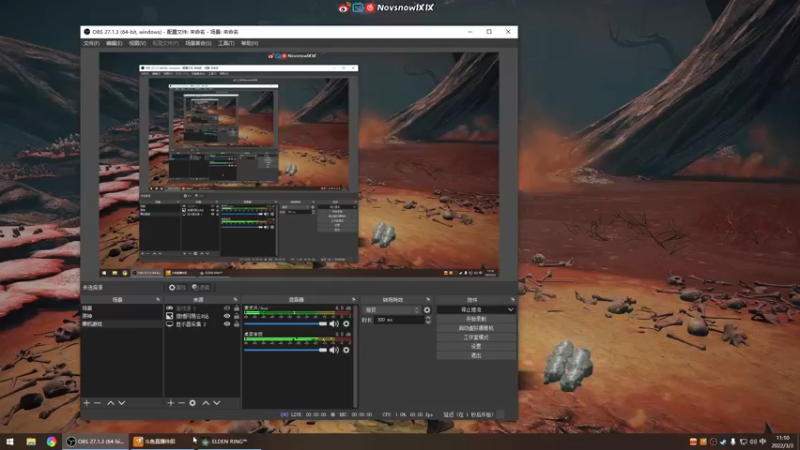
Task: Decrease transition duration with down arrow
Action: click(x=428, y=322)
